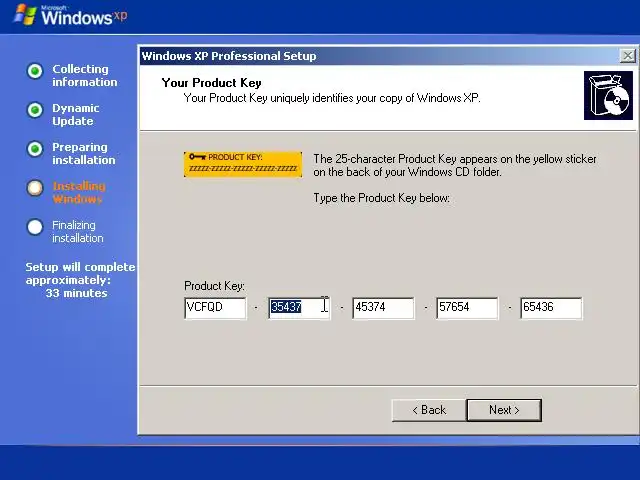
Task: Go back with the Back button
Action: pos(429,410)
